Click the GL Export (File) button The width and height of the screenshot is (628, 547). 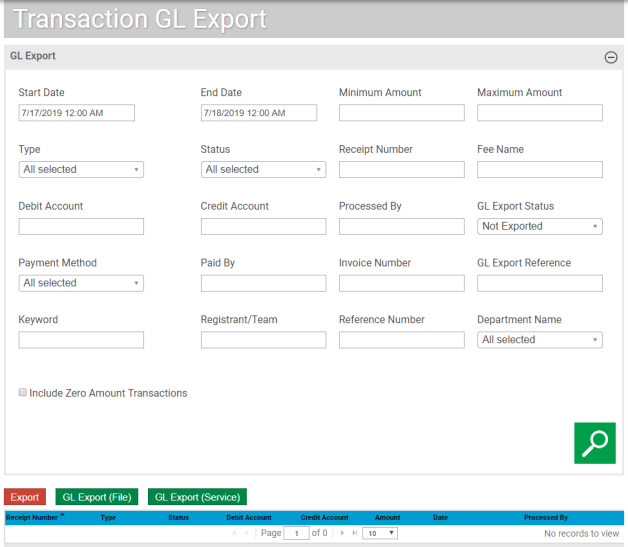(97, 497)
